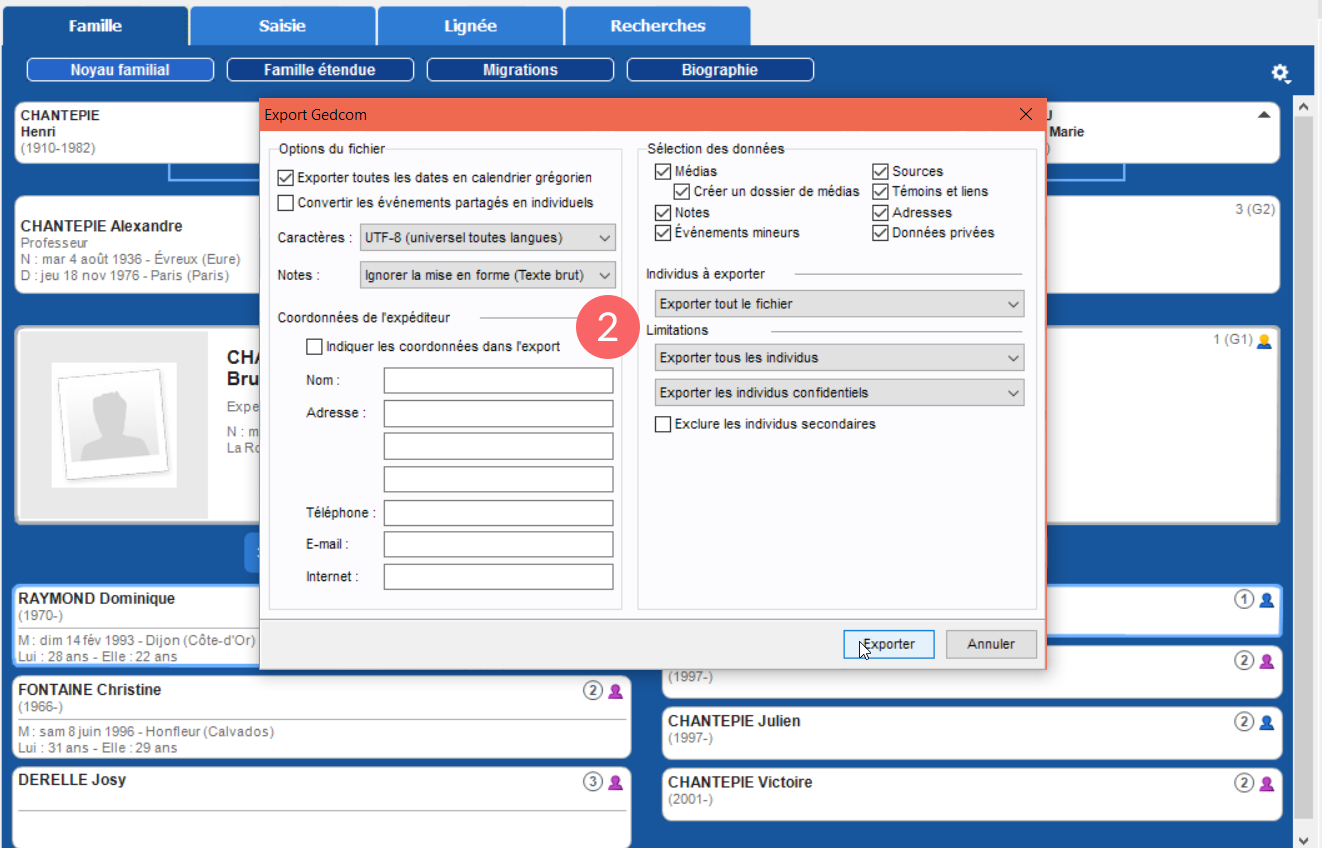
Task: Click the placeholder profile photo thumbnail
Action: click(x=114, y=425)
